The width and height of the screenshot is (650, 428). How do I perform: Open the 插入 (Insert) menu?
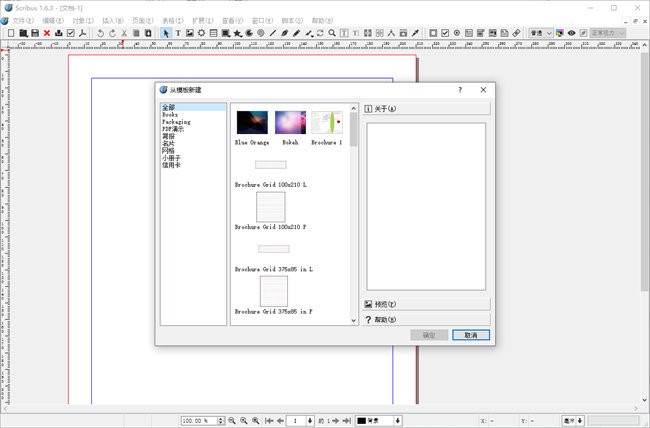[113, 20]
